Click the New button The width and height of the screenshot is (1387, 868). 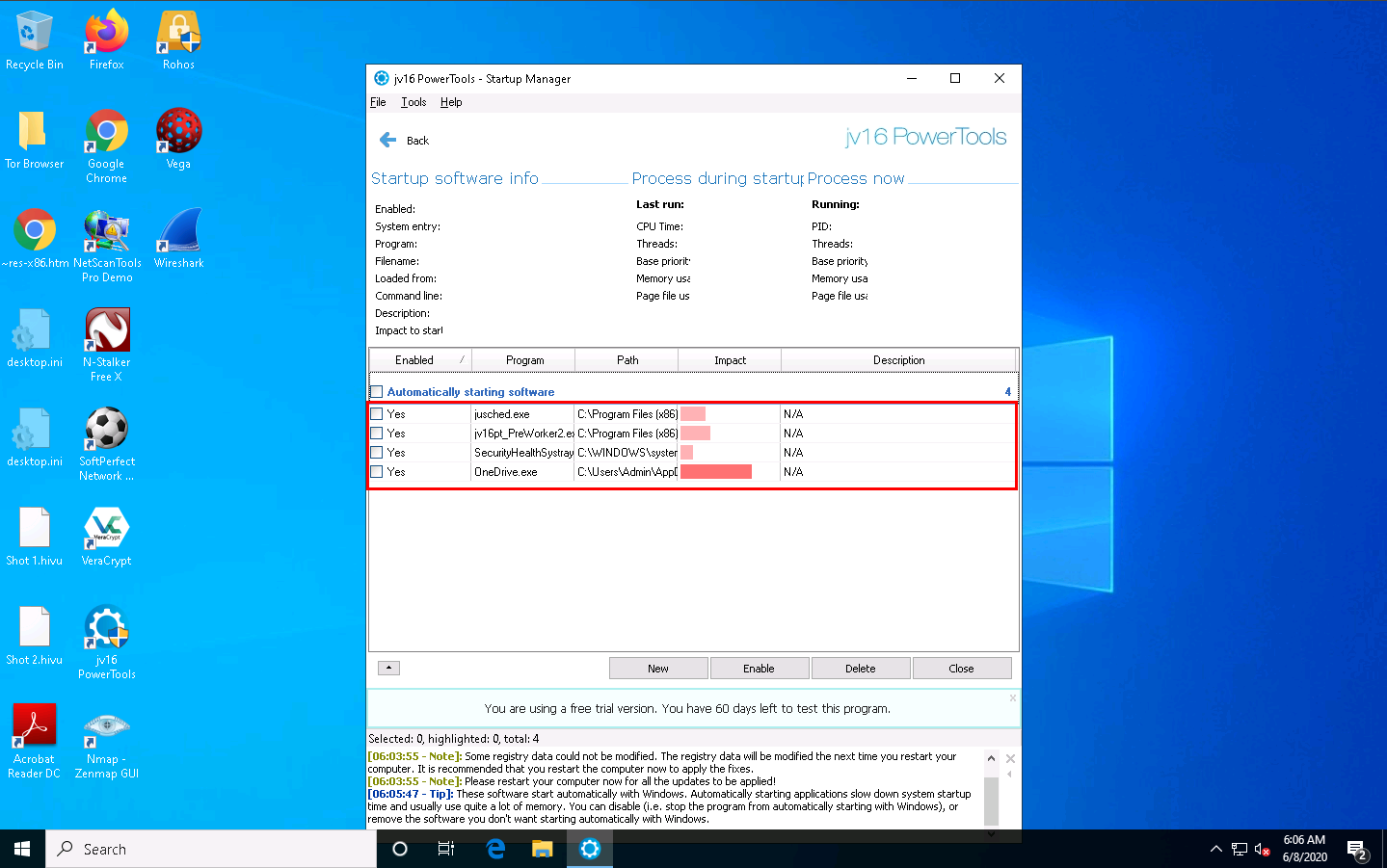coord(658,669)
